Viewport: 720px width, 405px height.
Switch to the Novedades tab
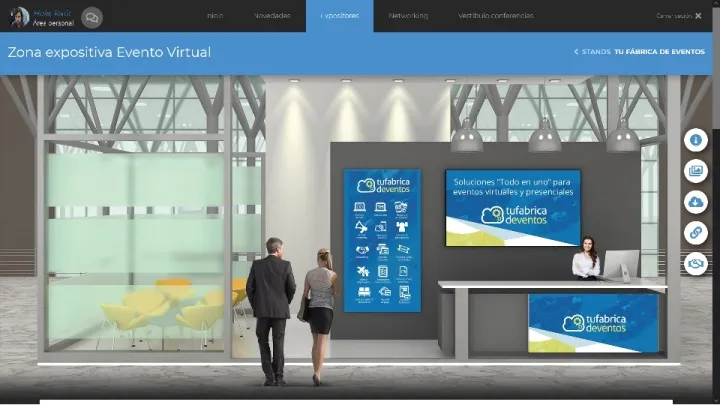tap(272, 16)
